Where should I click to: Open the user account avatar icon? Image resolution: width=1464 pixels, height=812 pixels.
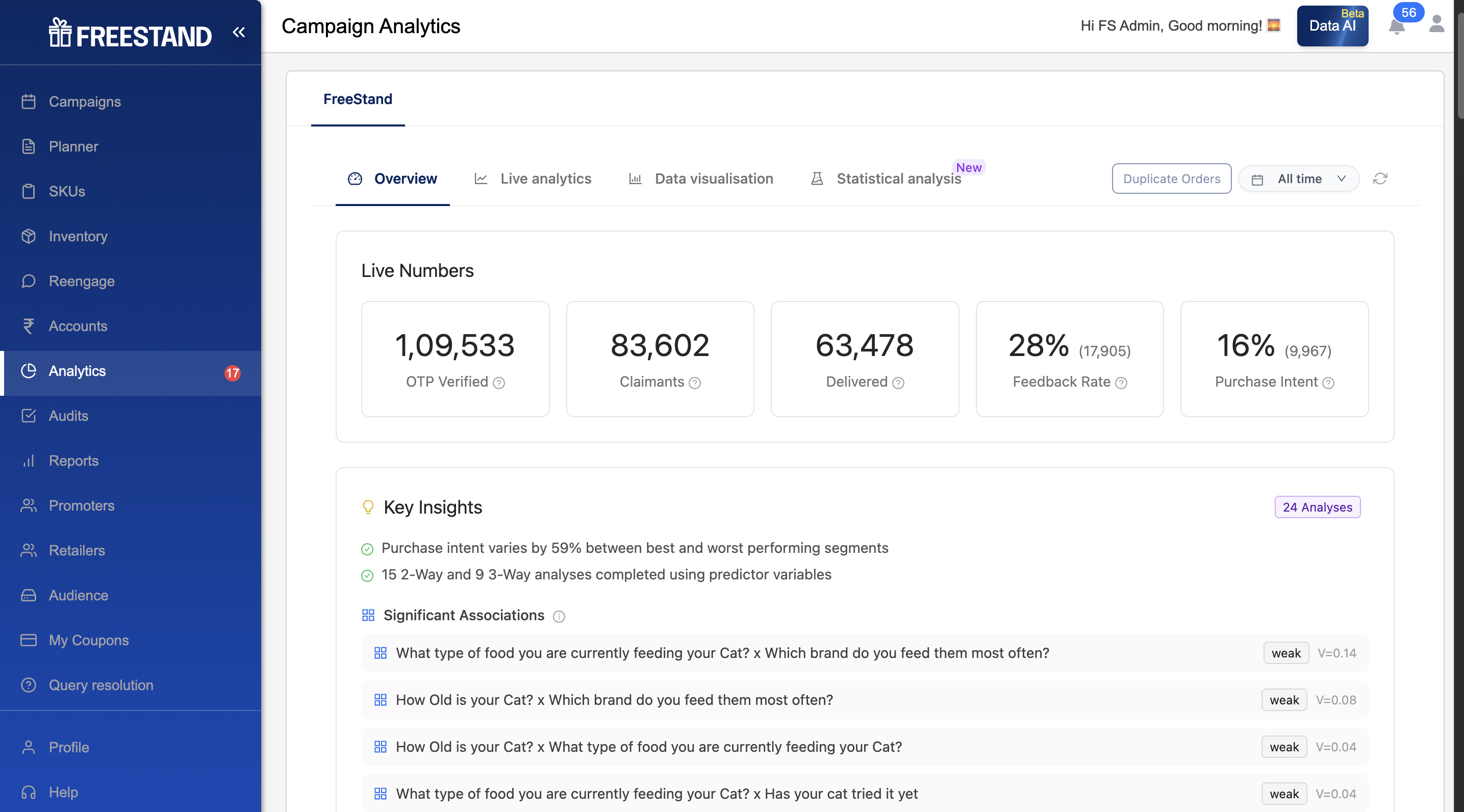tap(1436, 25)
